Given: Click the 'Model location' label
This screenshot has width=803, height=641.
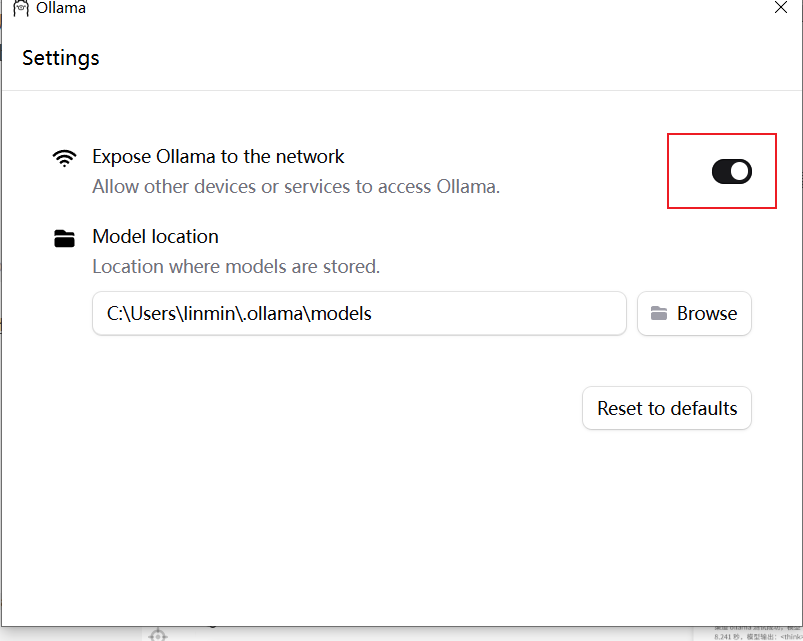Looking at the screenshot, I should click(155, 237).
